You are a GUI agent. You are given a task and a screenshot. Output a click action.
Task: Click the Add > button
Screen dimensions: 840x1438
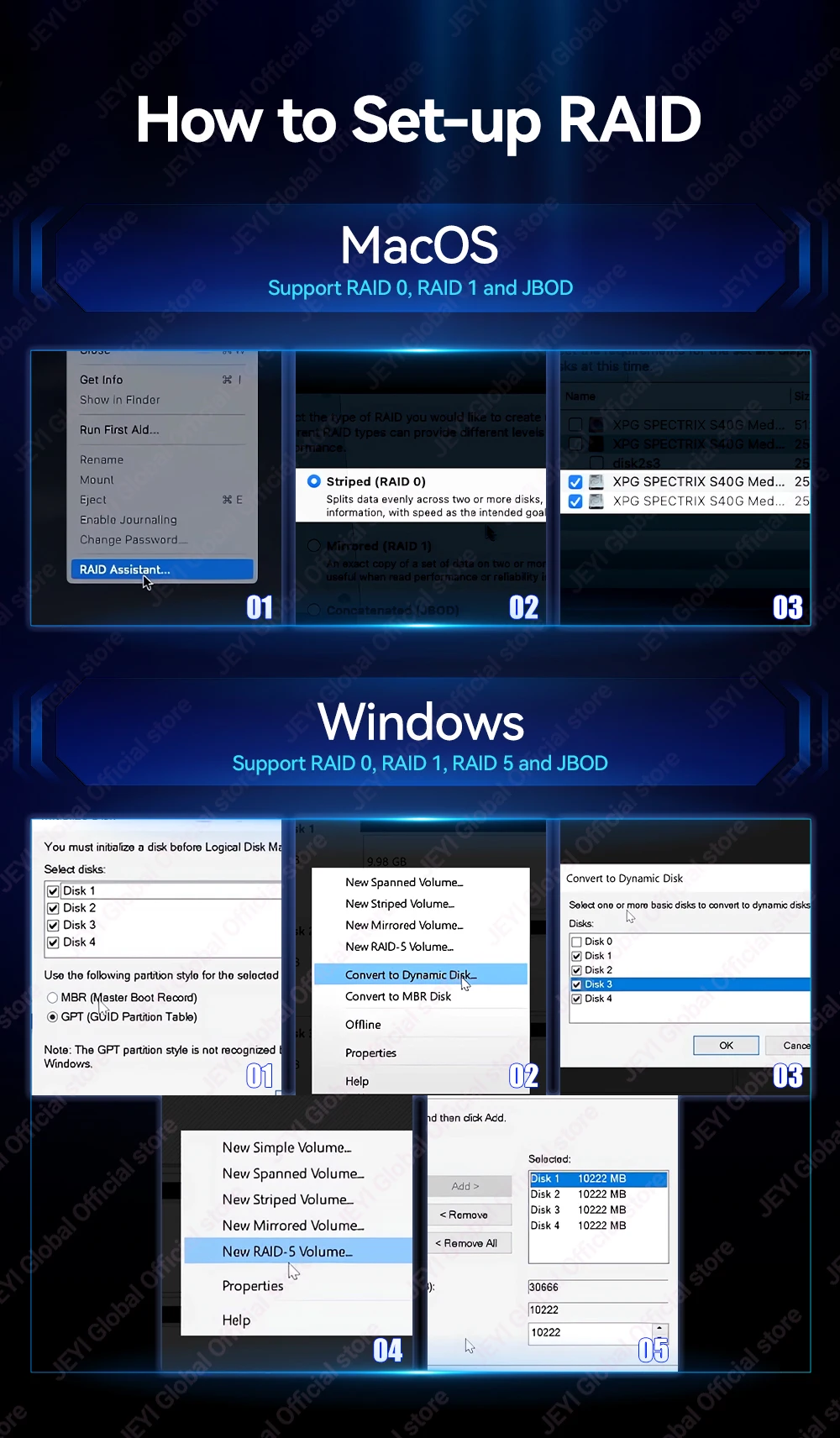coord(466,1186)
